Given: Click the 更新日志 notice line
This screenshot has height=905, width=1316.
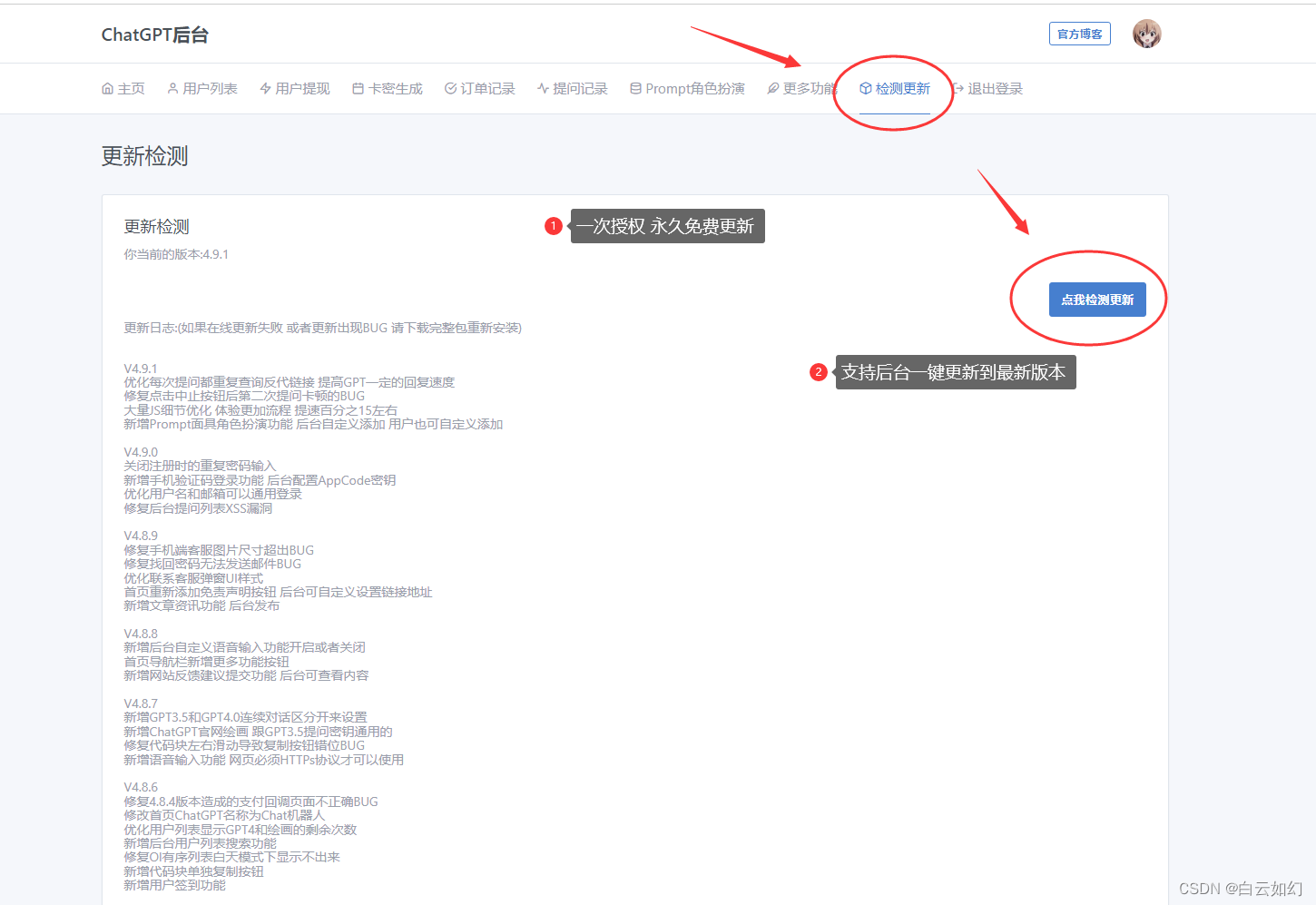Looking at the screenshot, I should [x=323, y=328].
